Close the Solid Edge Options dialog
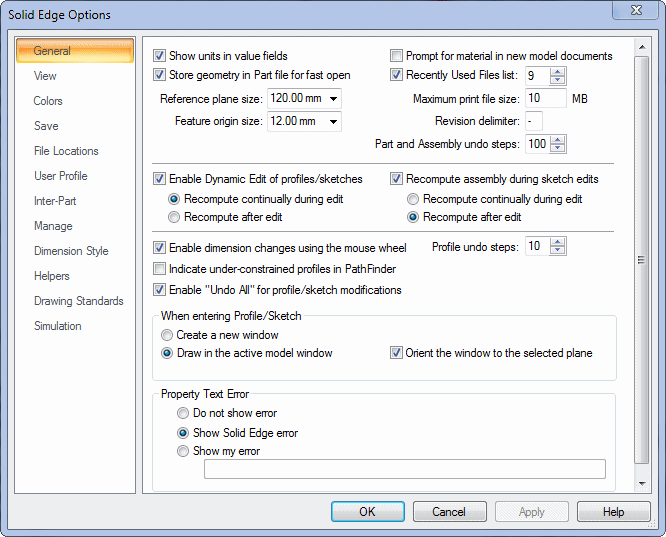The height and width of the screenshot is (537, 666). pos(640,14)
